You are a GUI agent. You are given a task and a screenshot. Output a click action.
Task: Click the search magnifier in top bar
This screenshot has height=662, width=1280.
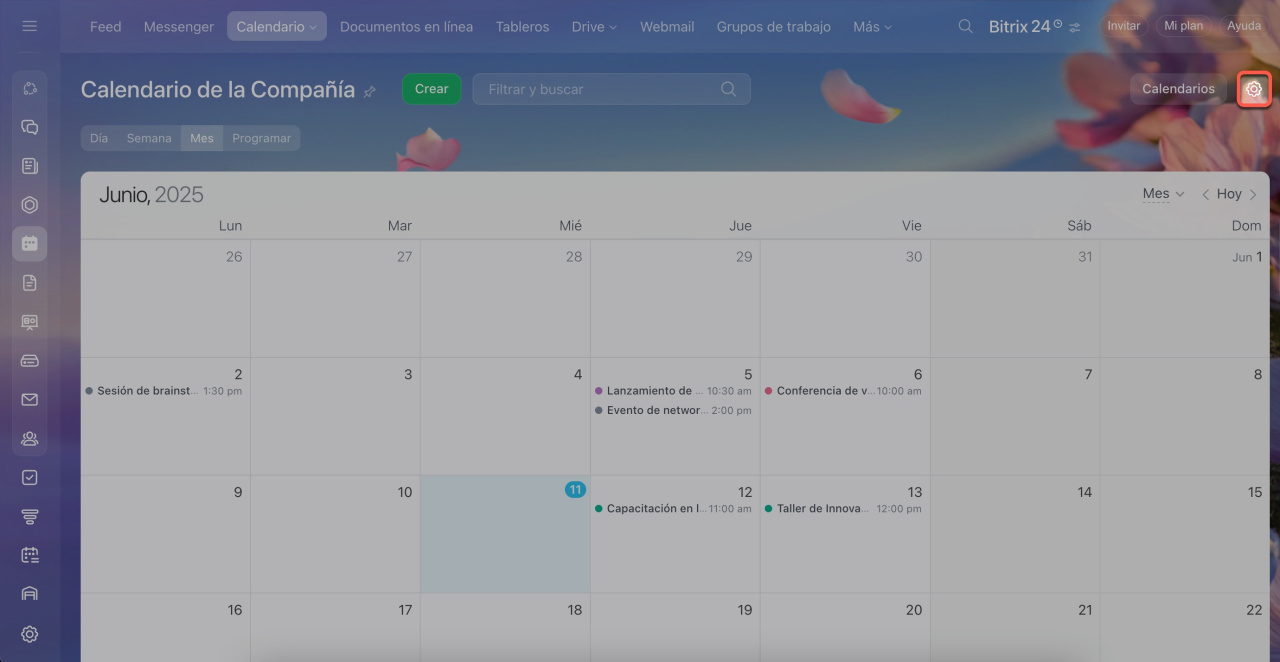click(x=965, y=26)
